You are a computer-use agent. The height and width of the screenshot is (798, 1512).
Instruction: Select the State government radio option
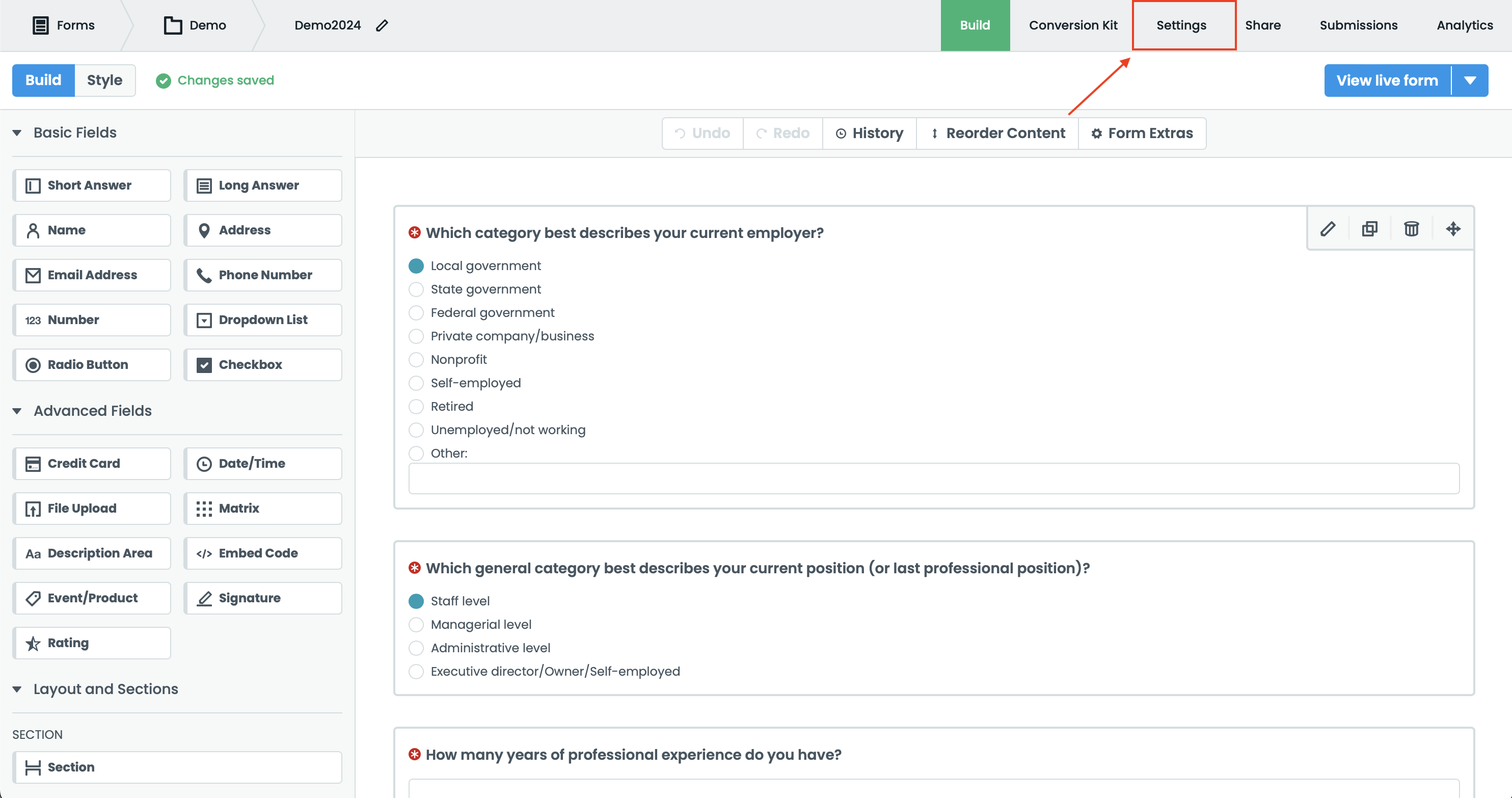(x=416, y=289)
